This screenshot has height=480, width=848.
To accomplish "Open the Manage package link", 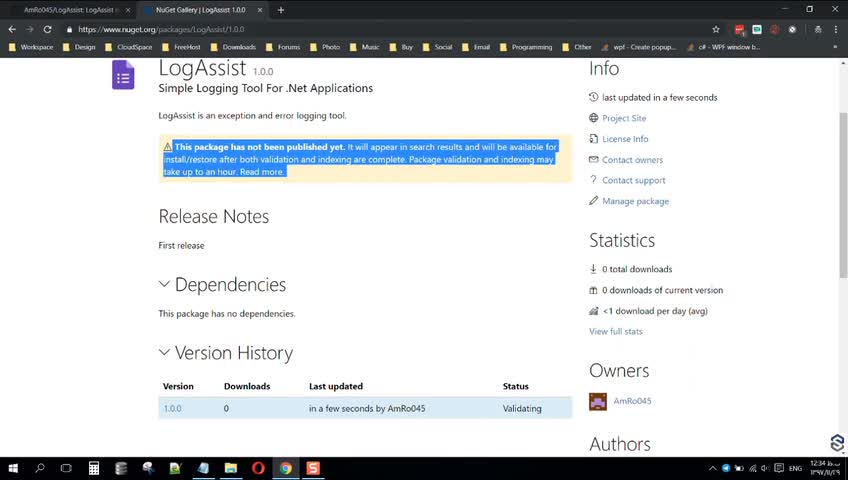I will coord(635,201).
